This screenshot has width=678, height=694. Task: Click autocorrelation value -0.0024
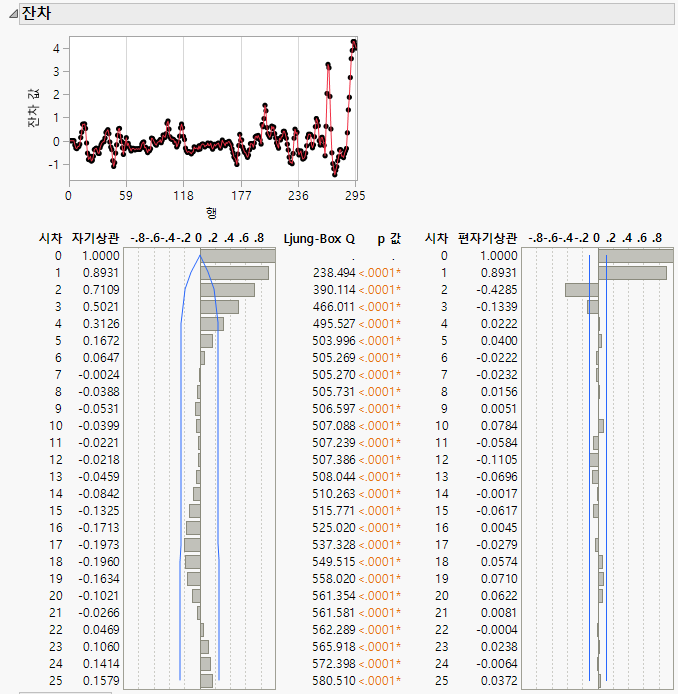click(x=99, y=375)
